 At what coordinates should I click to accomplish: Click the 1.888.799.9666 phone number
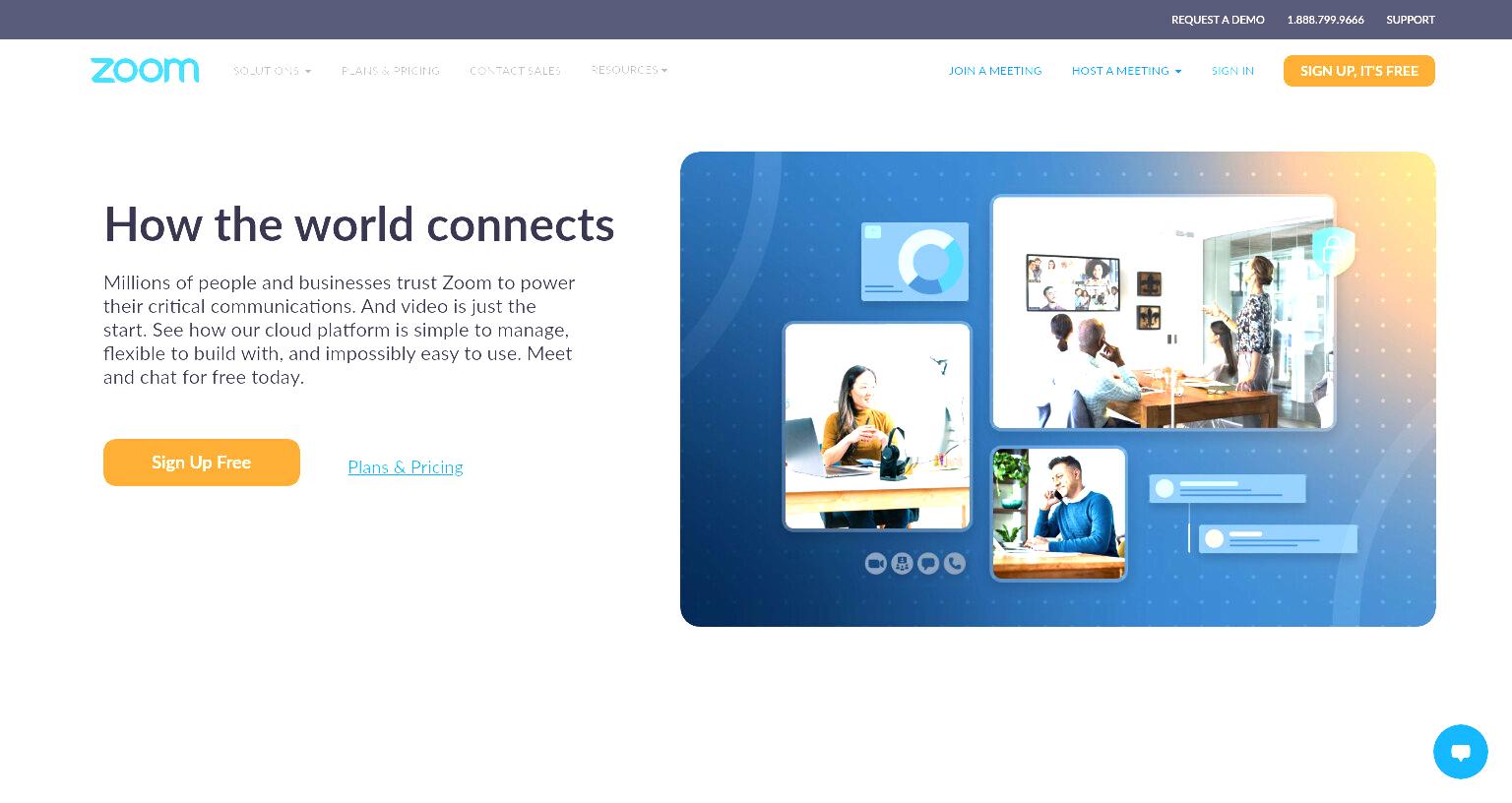(x=1325, y=20)
